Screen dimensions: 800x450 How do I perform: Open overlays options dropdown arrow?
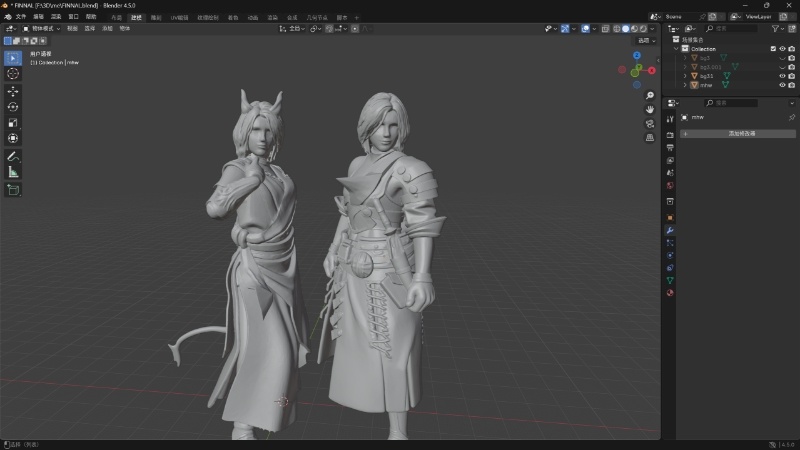(x=594, y=29)
